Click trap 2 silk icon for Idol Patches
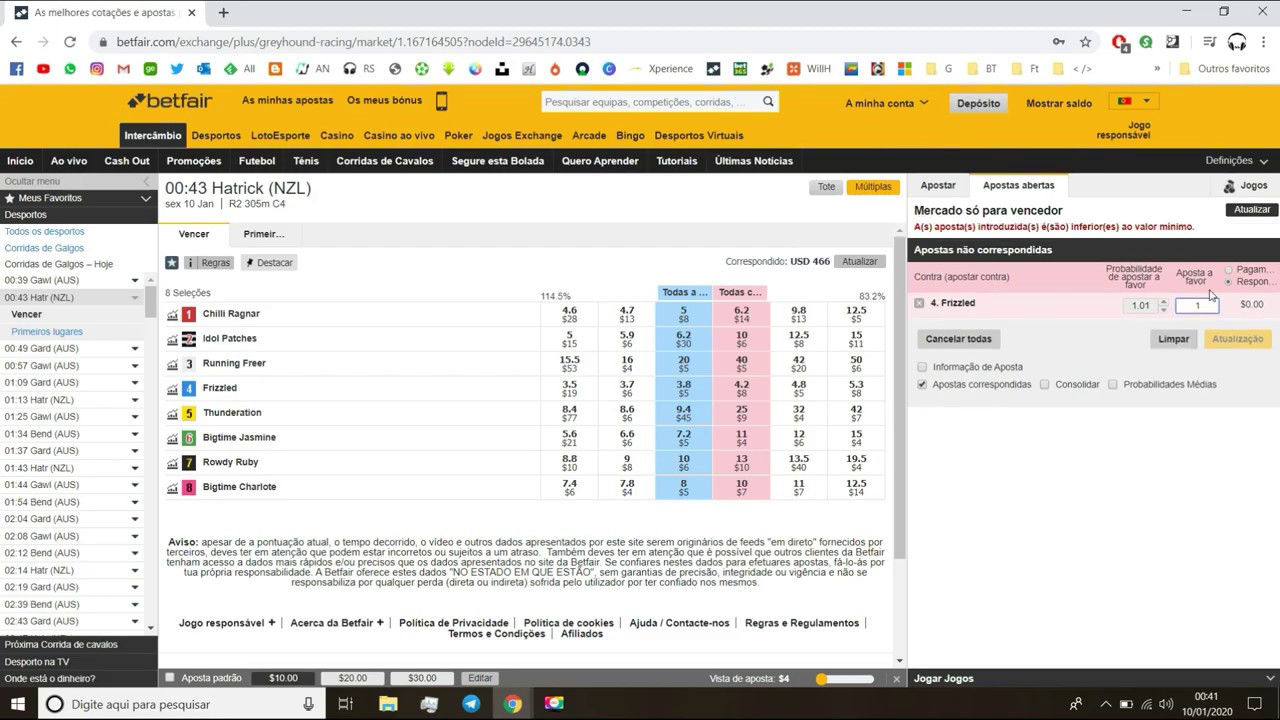 pyautogui.click(x=189, y=339)
